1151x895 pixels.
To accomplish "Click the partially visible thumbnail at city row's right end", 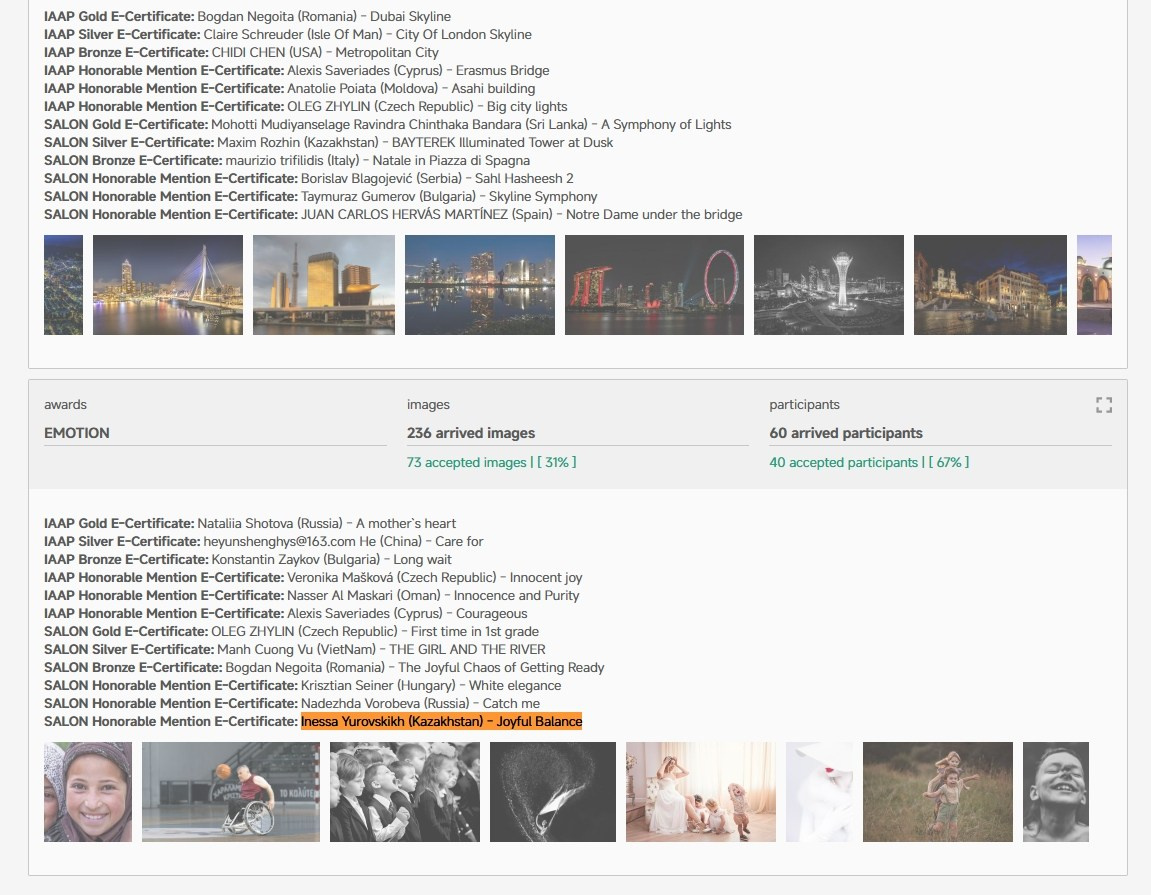I will (x=1094, y=285).
